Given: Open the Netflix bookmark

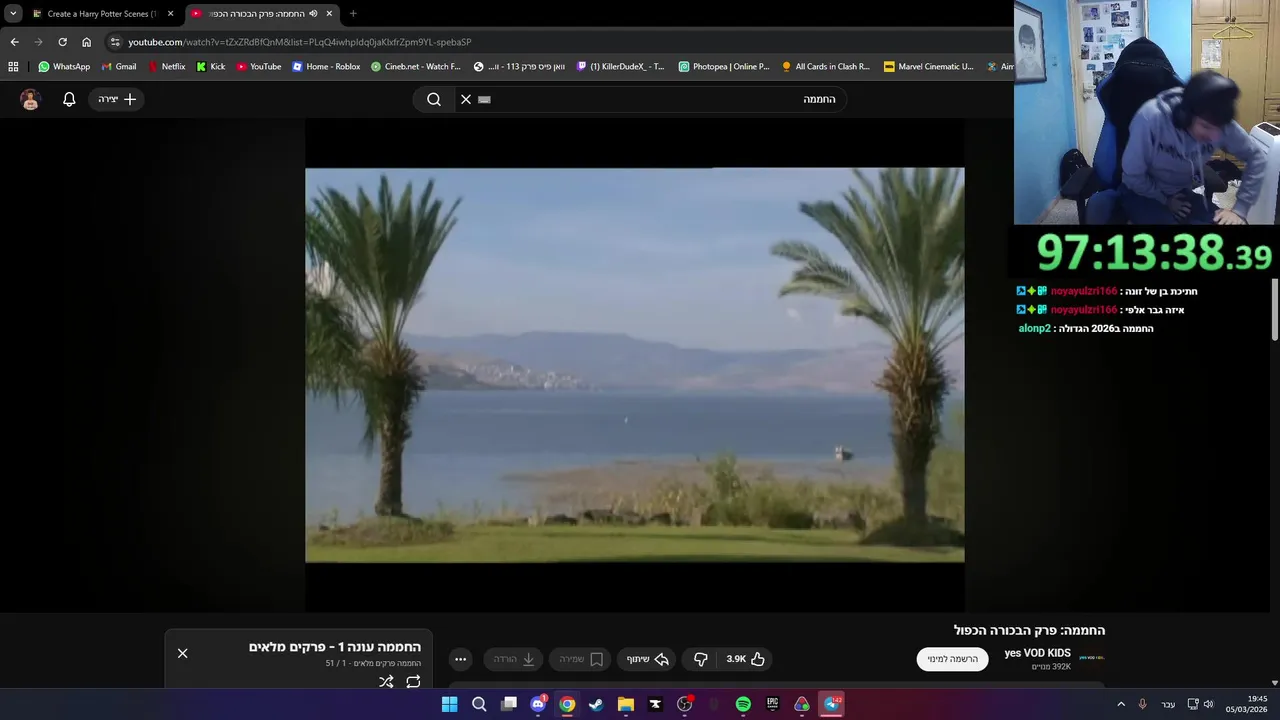Looking at the screenshot, I should (166, 67).
